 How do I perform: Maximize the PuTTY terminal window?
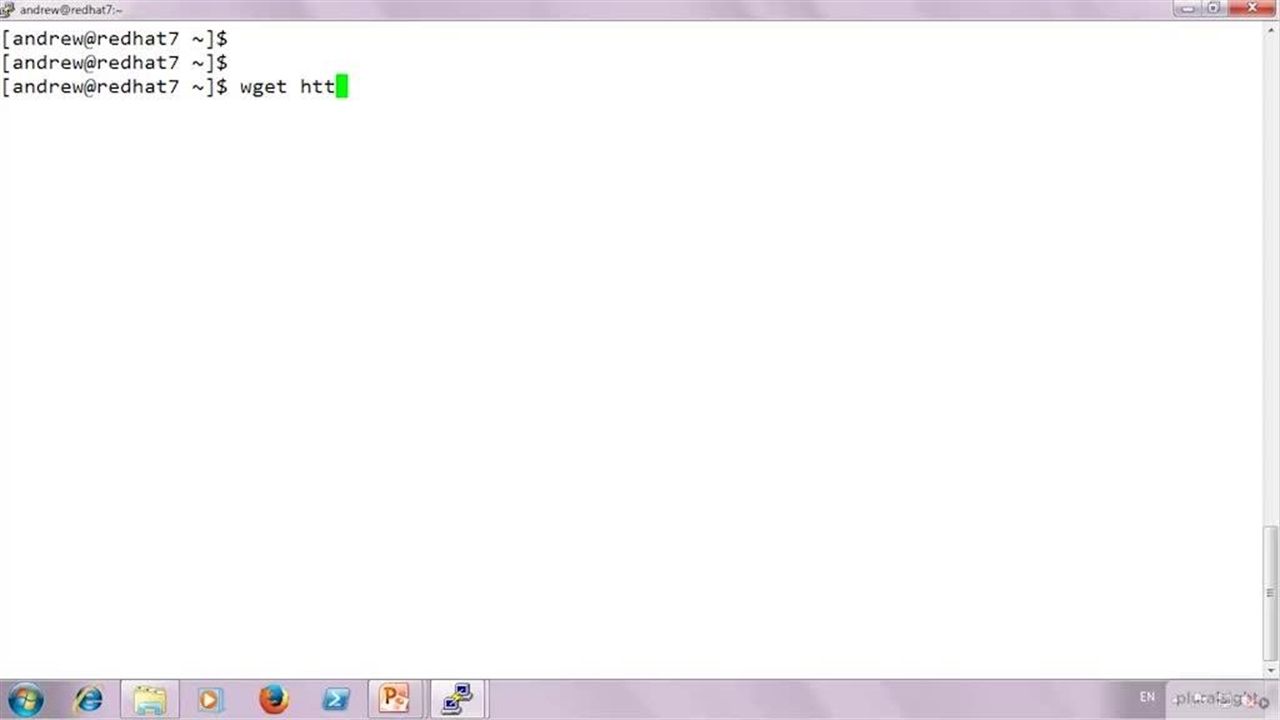pyautogui.click(x=1214, y=9)
